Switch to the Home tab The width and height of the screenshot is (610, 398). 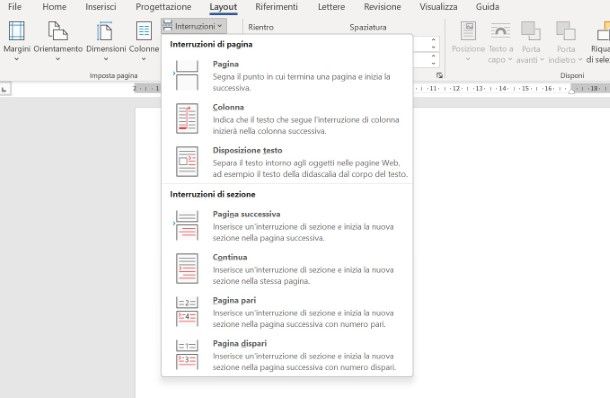(x=54, y=7)
